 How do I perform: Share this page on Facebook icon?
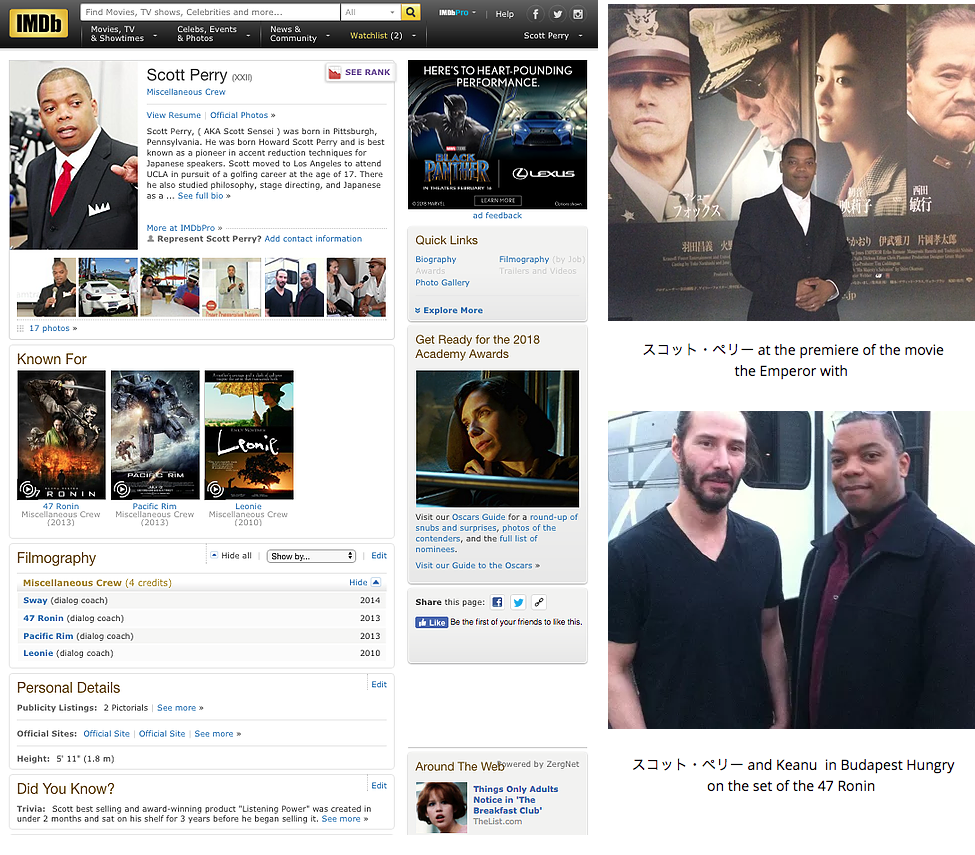(x=497, y=602)
